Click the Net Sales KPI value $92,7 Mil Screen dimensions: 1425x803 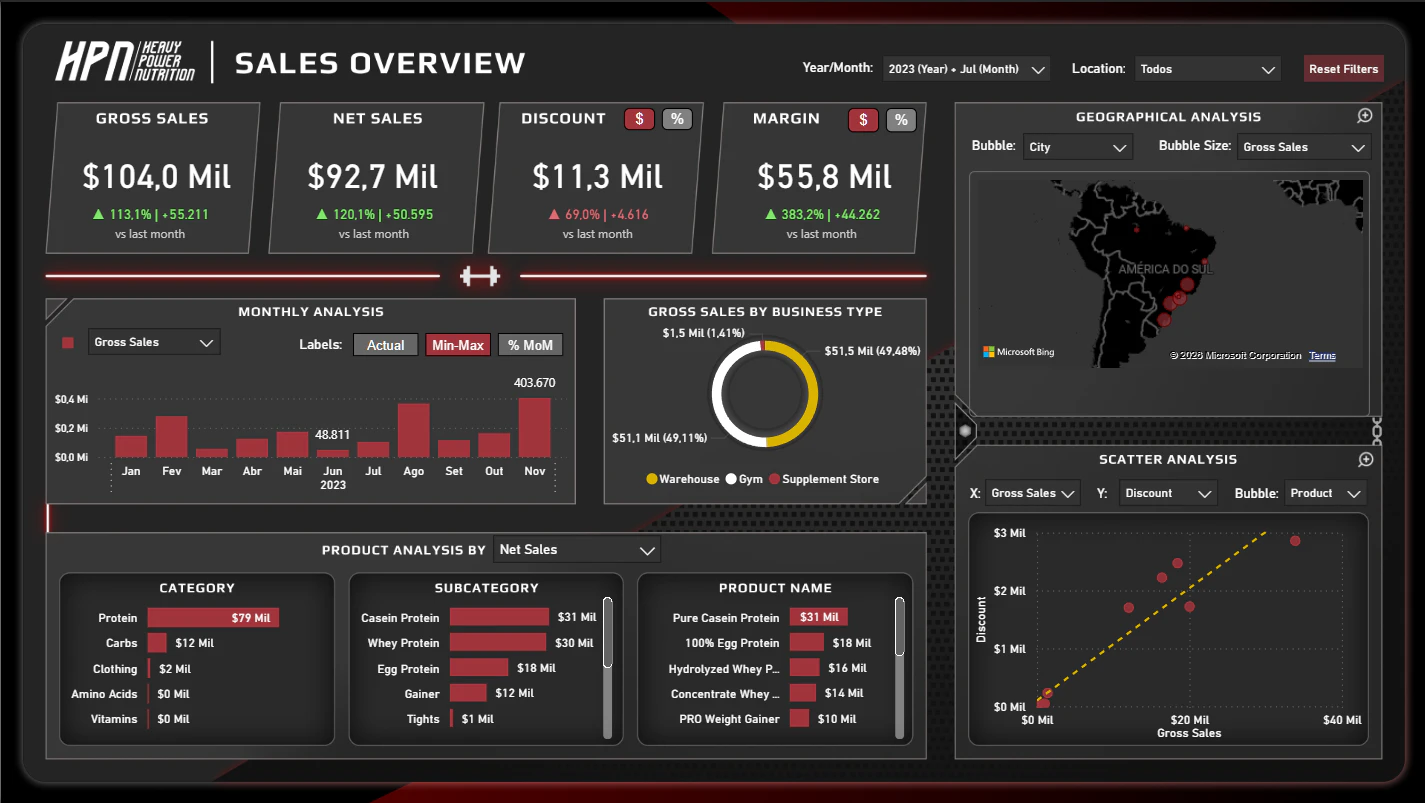click(x=373, y=177)
